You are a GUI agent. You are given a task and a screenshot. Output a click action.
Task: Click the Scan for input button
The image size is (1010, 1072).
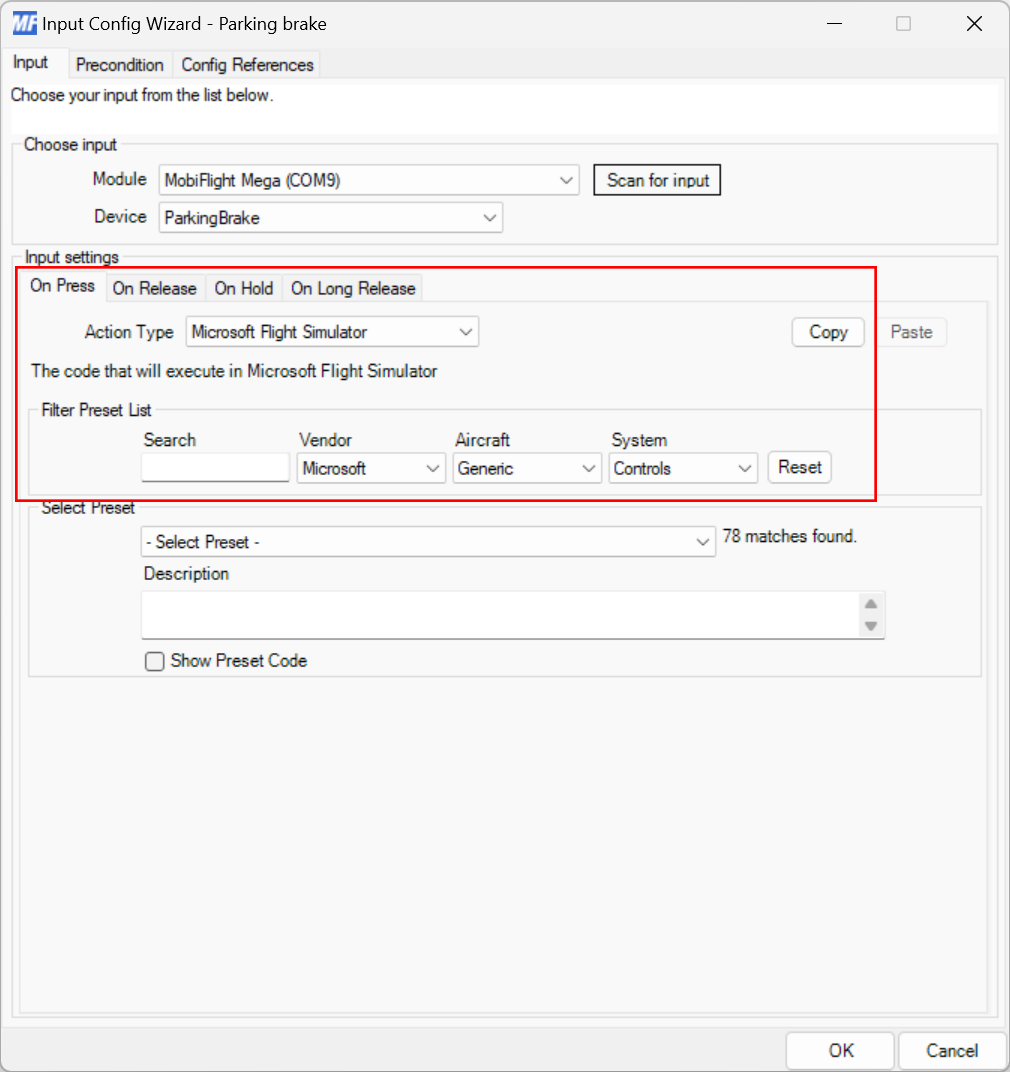pos(657,180)
